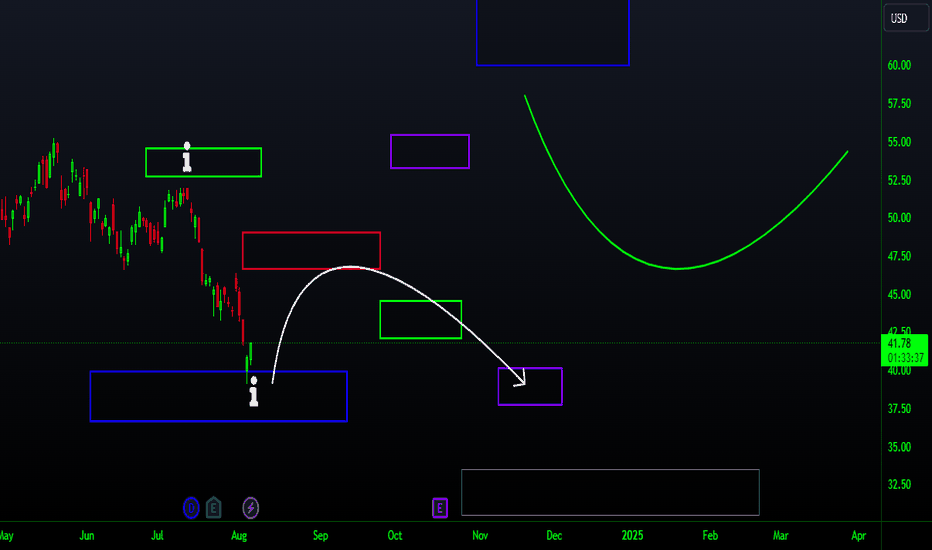
Task: Click the Aug label on time axis
Action: 239,536
